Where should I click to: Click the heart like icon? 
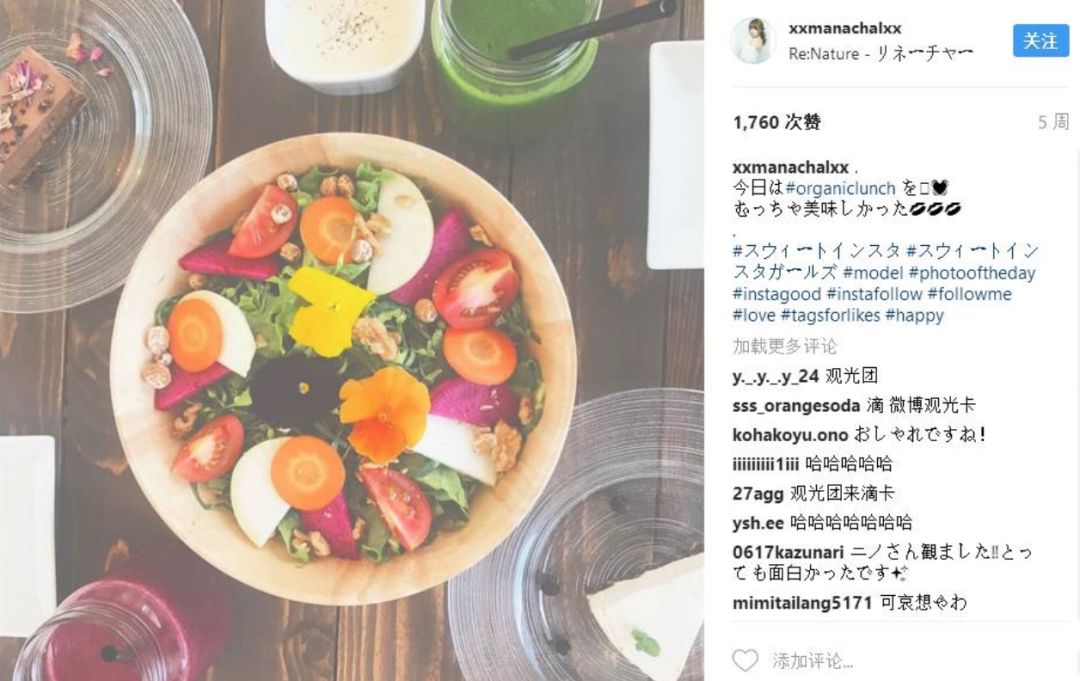tap(745, 660)
